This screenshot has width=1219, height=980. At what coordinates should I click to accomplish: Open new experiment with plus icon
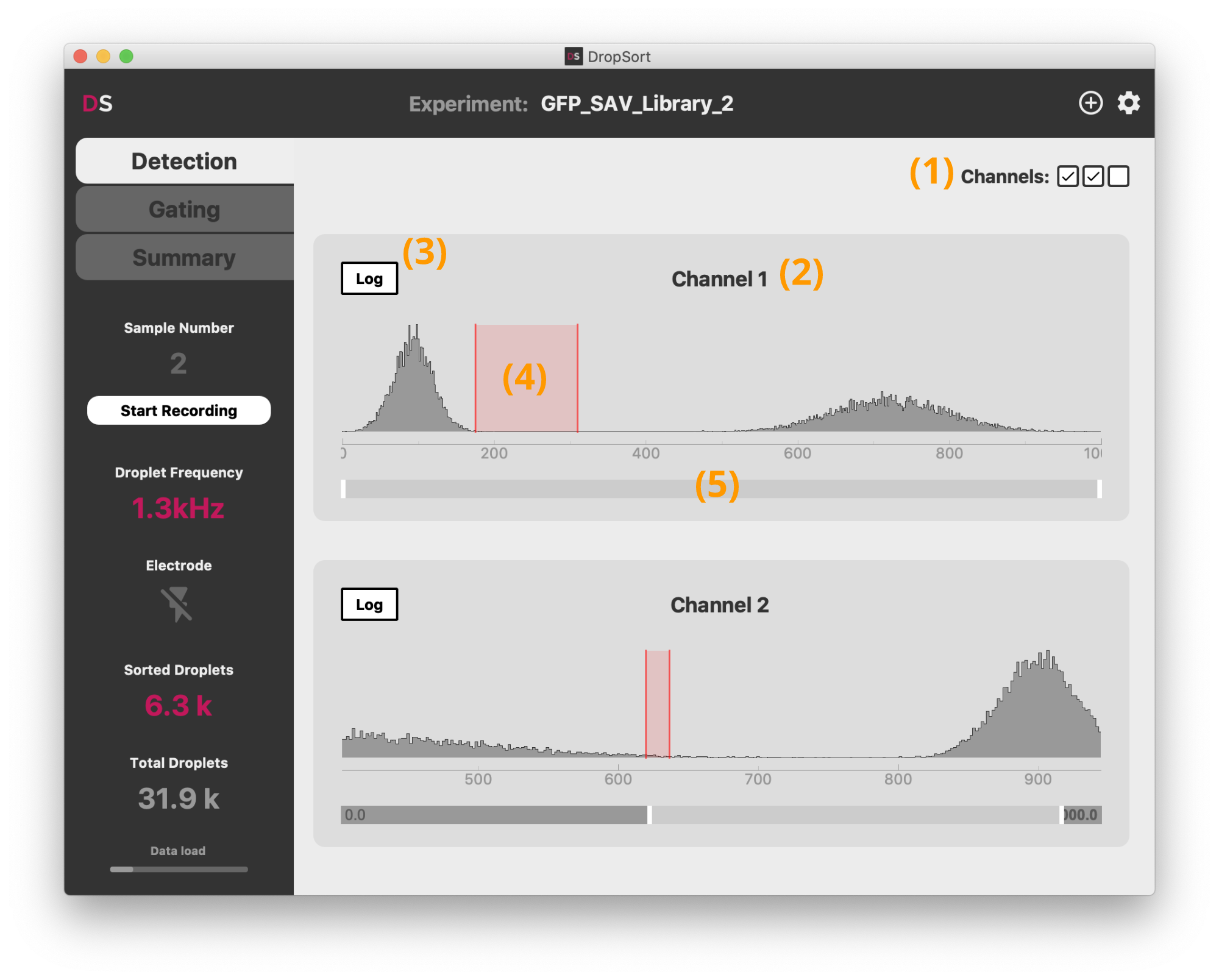pyautogui.click(x=1091, y=103)
